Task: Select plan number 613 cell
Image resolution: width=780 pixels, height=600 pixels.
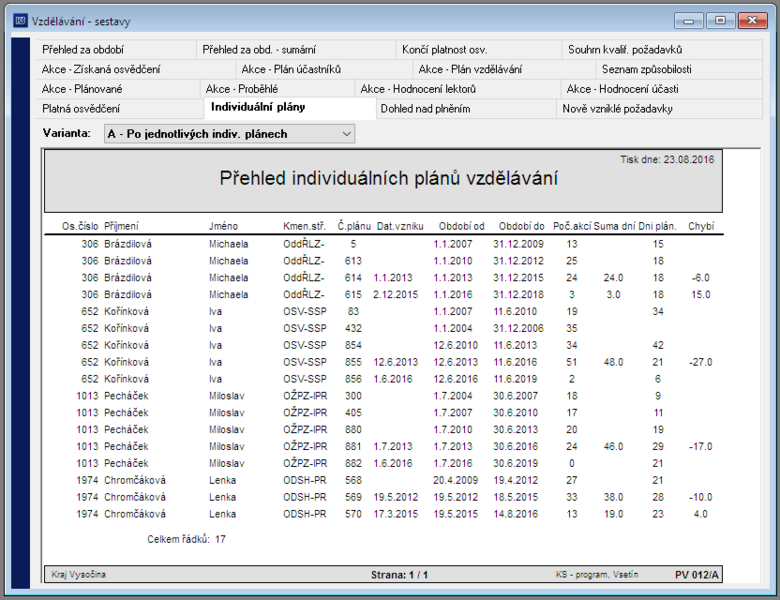Action: click(353, 261)
